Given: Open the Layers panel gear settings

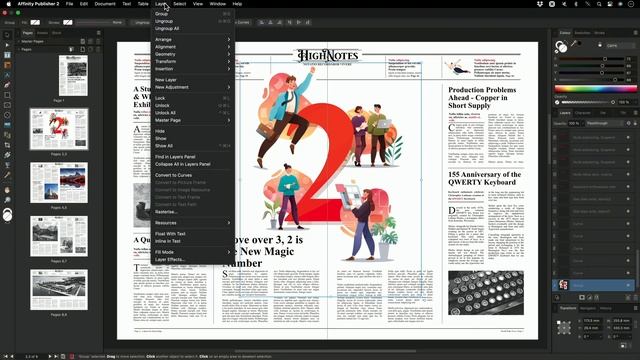Looking at the screenshot, I should point(629,123).
